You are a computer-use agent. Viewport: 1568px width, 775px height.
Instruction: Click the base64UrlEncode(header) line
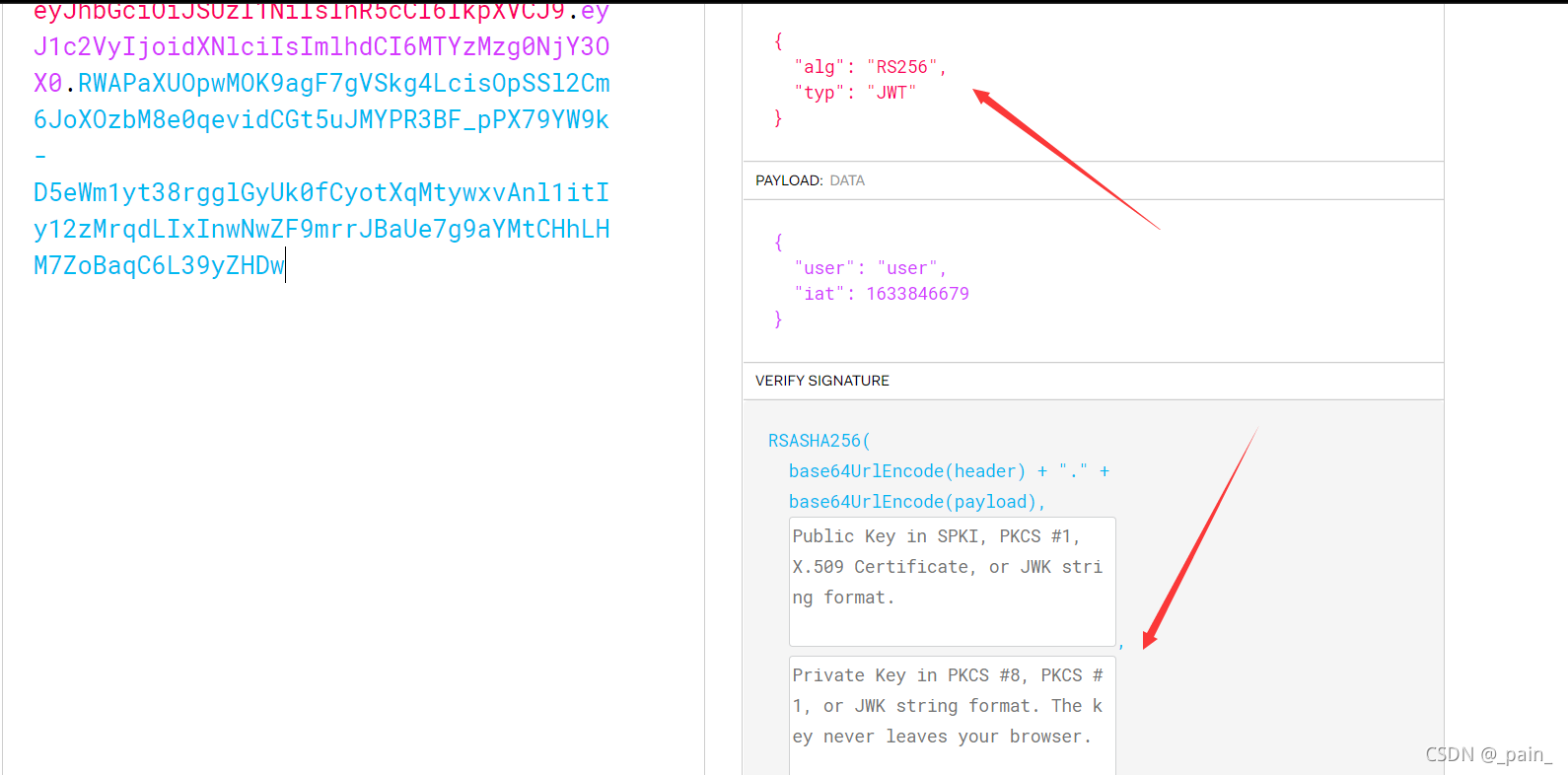(x=949, y=471)
